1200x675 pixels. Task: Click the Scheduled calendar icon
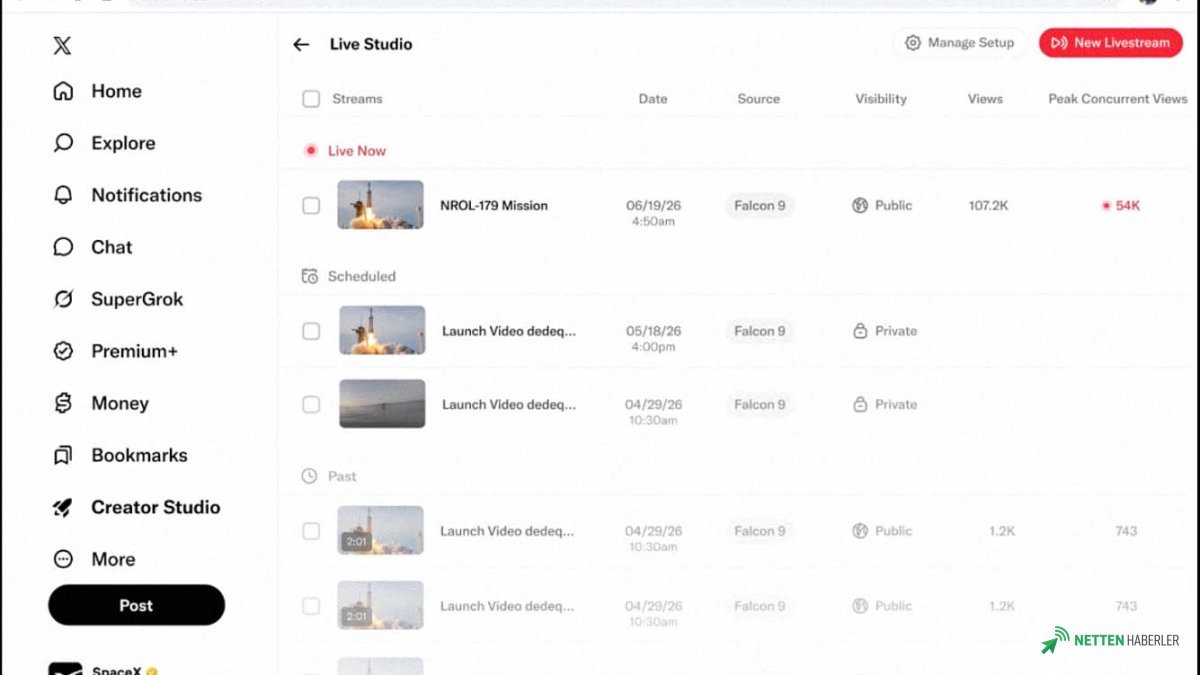pyautogui.click(x=310, y=276)
